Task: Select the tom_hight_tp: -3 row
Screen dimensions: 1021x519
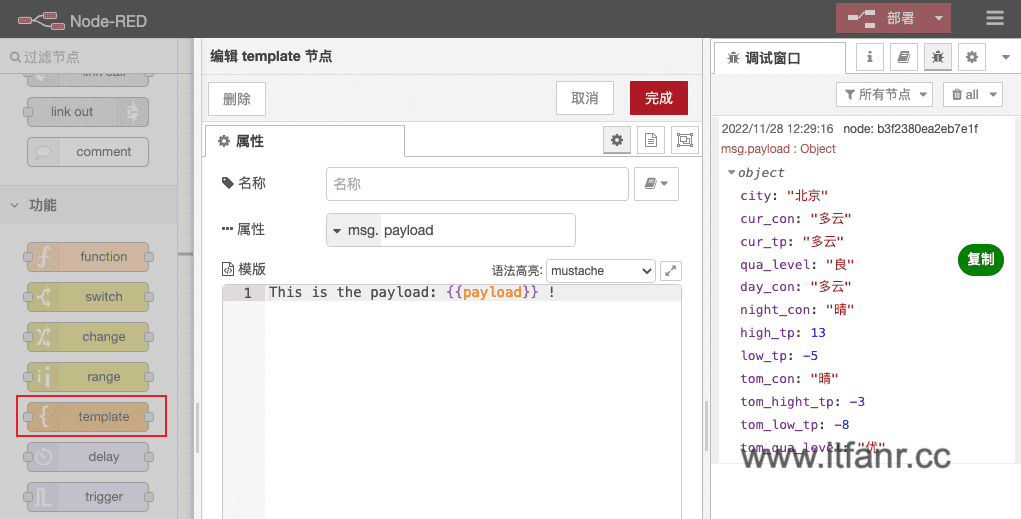Action: click(x=802, y=402)
